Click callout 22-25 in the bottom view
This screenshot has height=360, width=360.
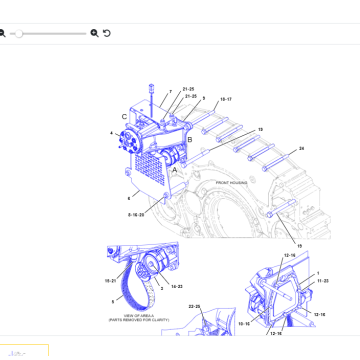coord(194,306)
